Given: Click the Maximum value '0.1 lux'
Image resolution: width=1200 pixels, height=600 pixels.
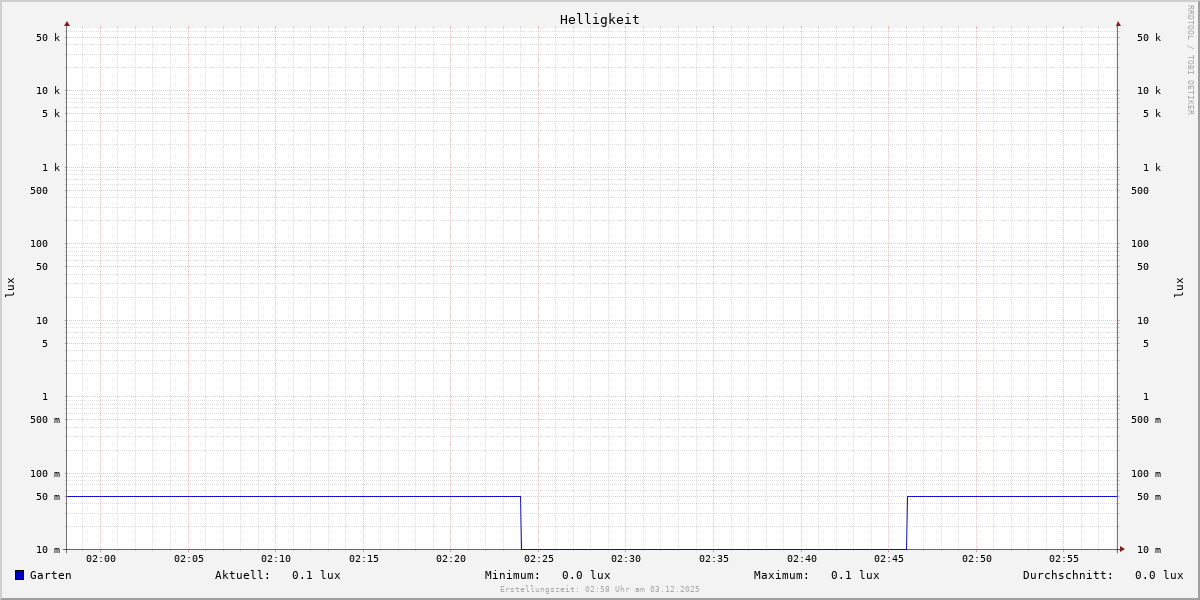Looking at the screenshot, I should 855,575.
